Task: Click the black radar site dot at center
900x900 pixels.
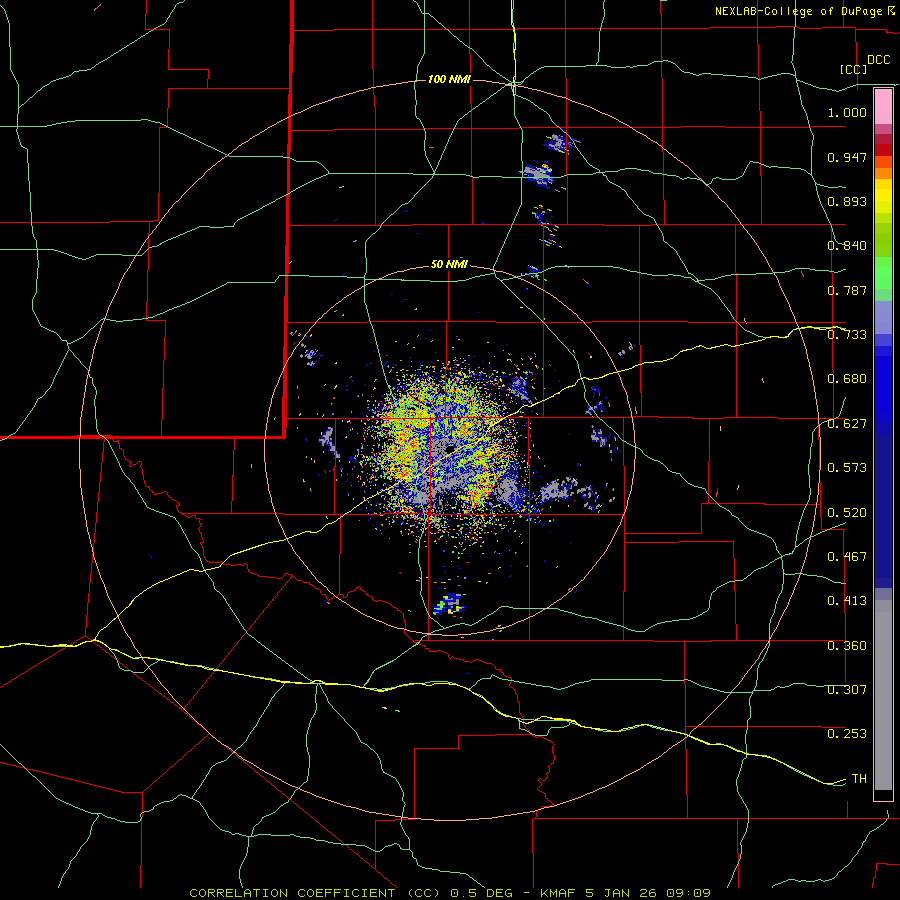Action: (449, 449)
